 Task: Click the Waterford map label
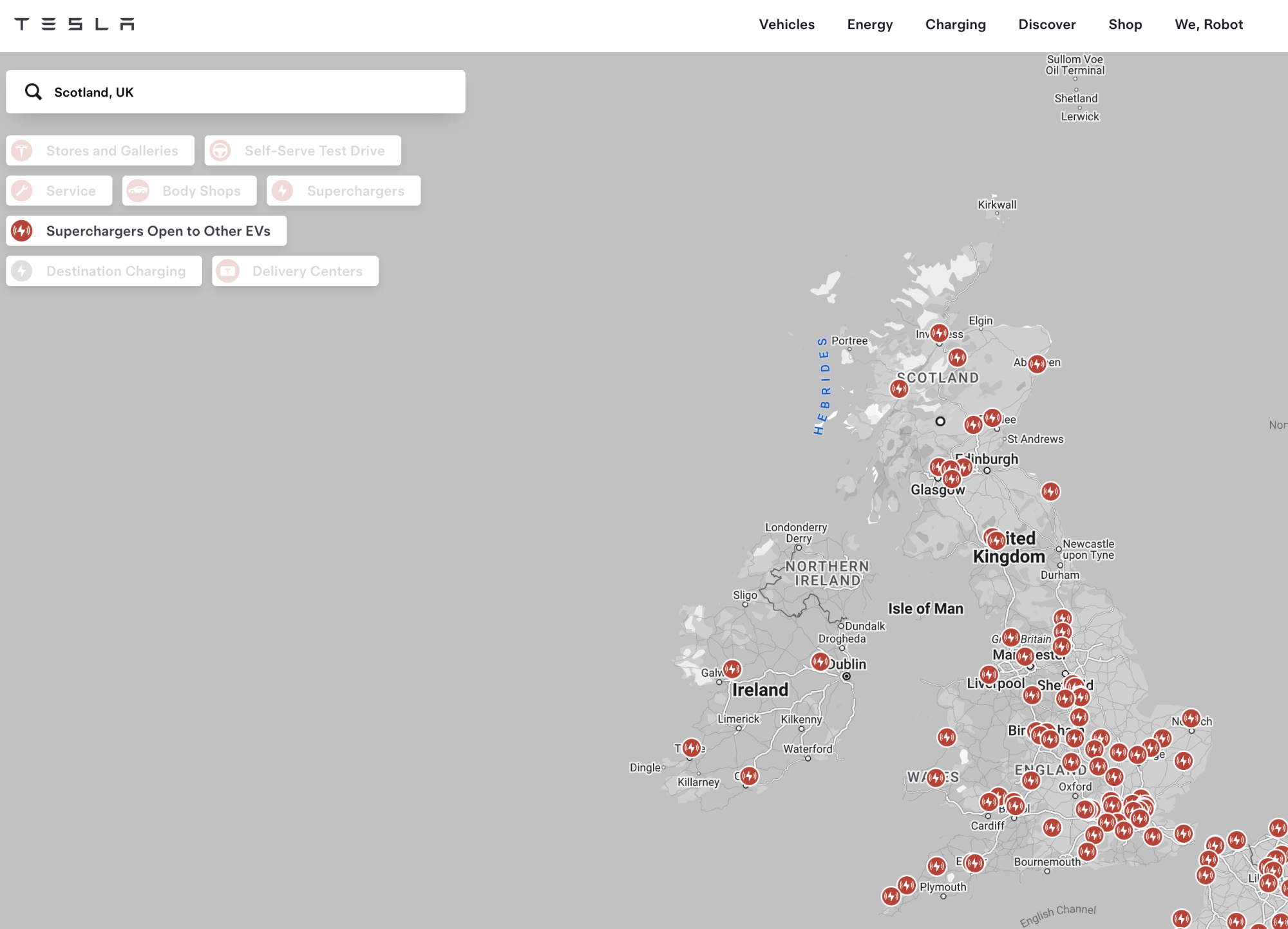pyautogui.click(x=808, y=749)
